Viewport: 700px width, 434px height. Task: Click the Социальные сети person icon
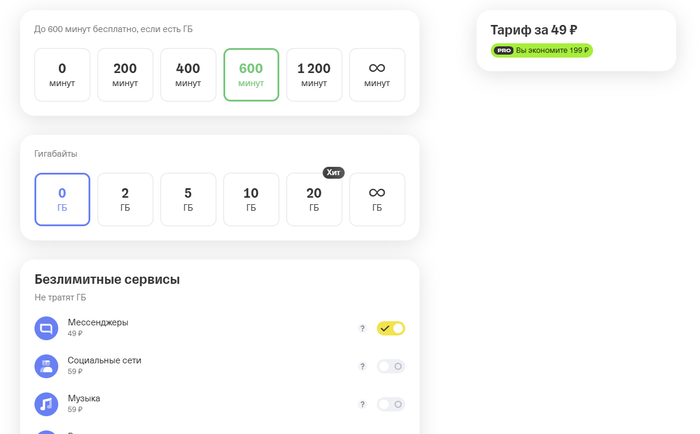46,366
